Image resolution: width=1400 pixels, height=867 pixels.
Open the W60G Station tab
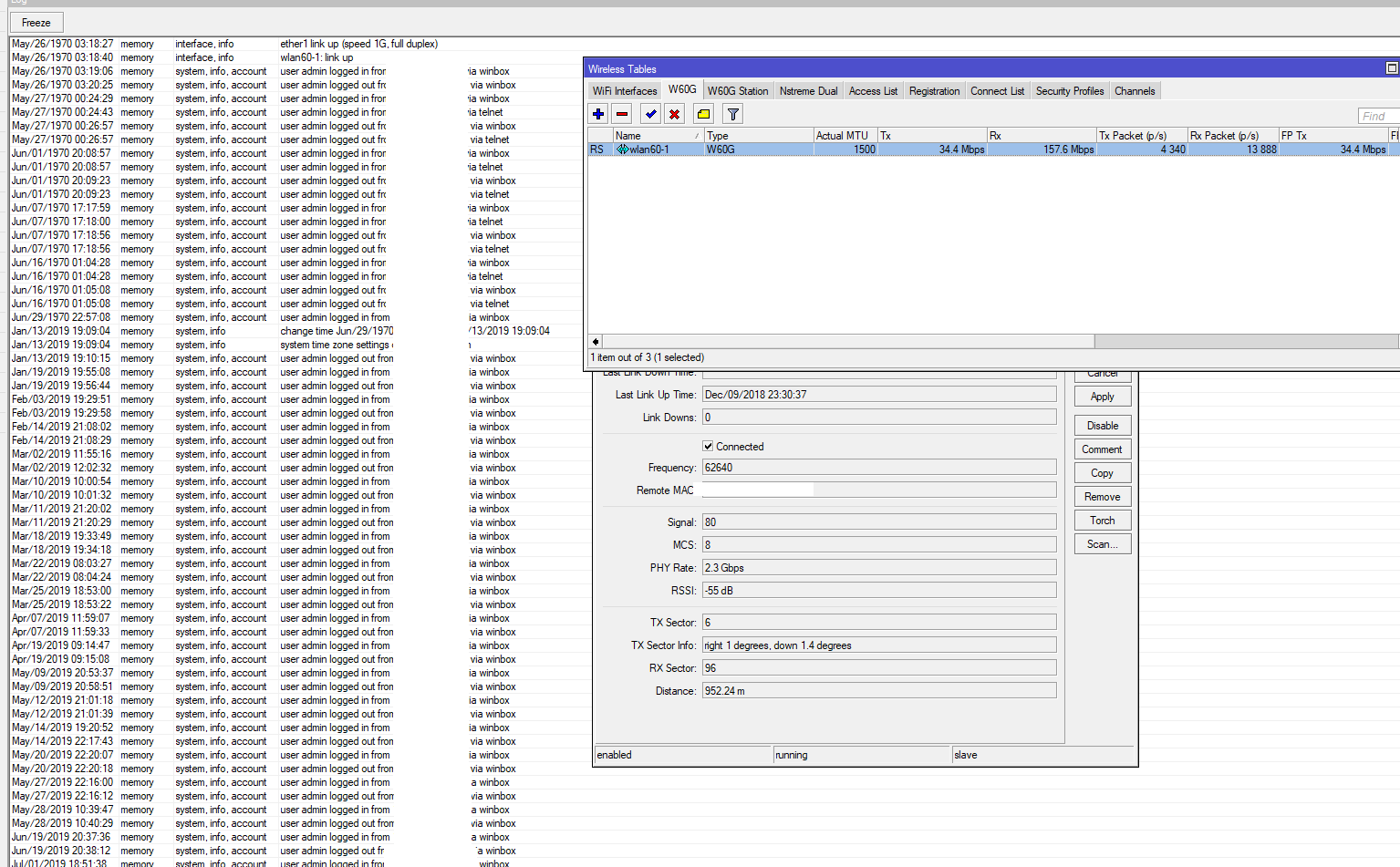tap(738, 91)
